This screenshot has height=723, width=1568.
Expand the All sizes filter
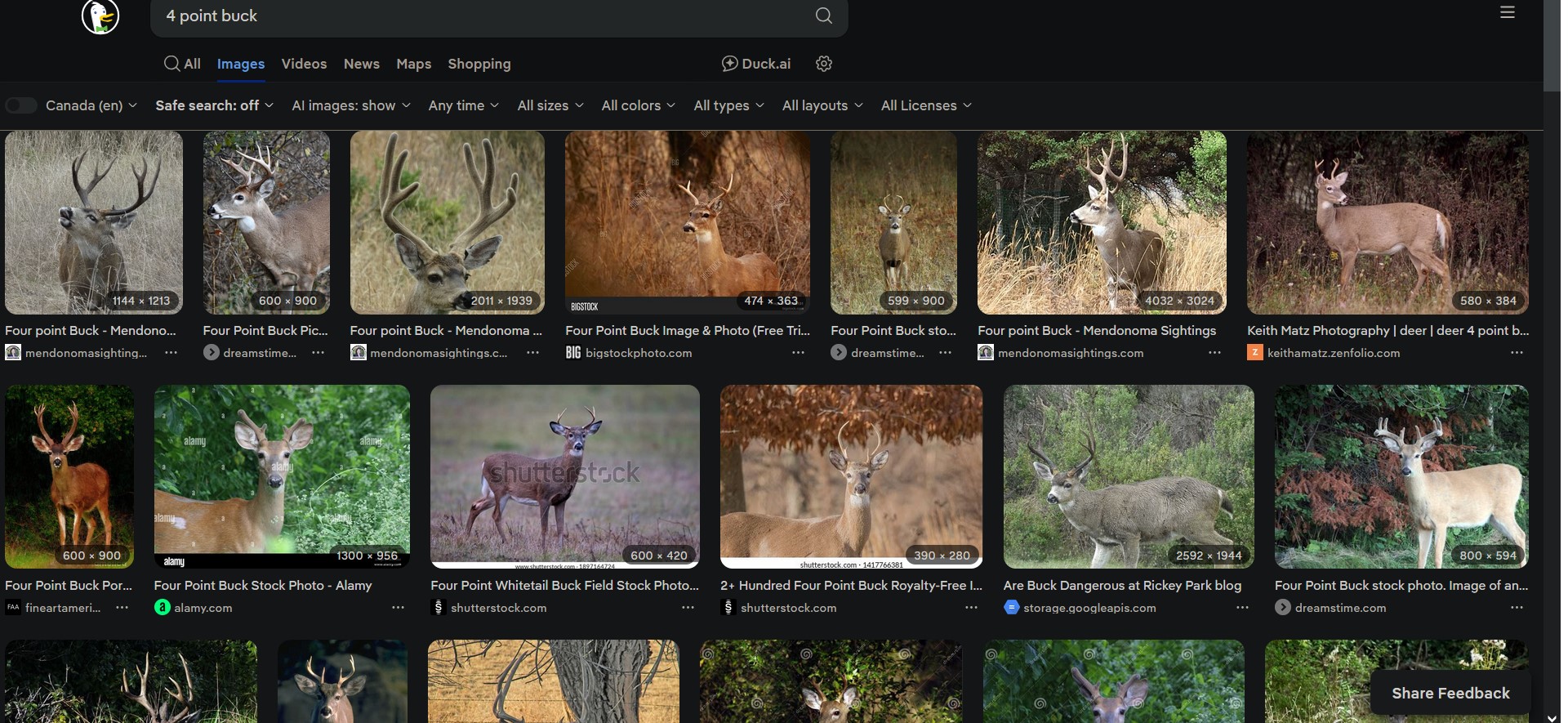550,105
